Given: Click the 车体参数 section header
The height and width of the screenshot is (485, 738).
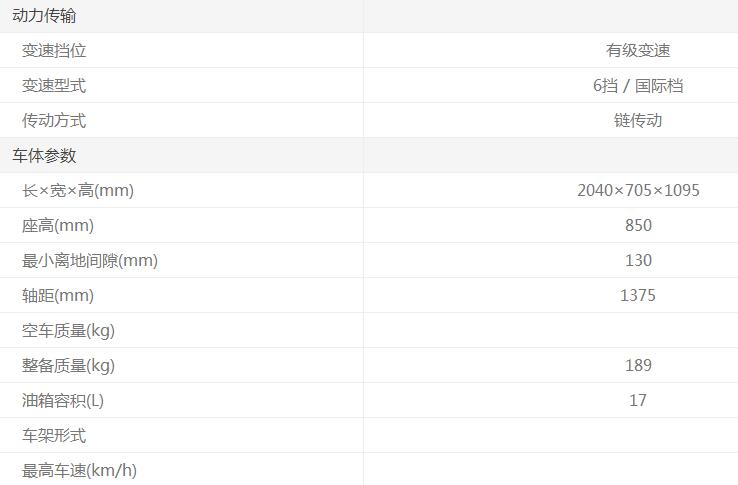Looking at the screenshot, I should point(44,156).
